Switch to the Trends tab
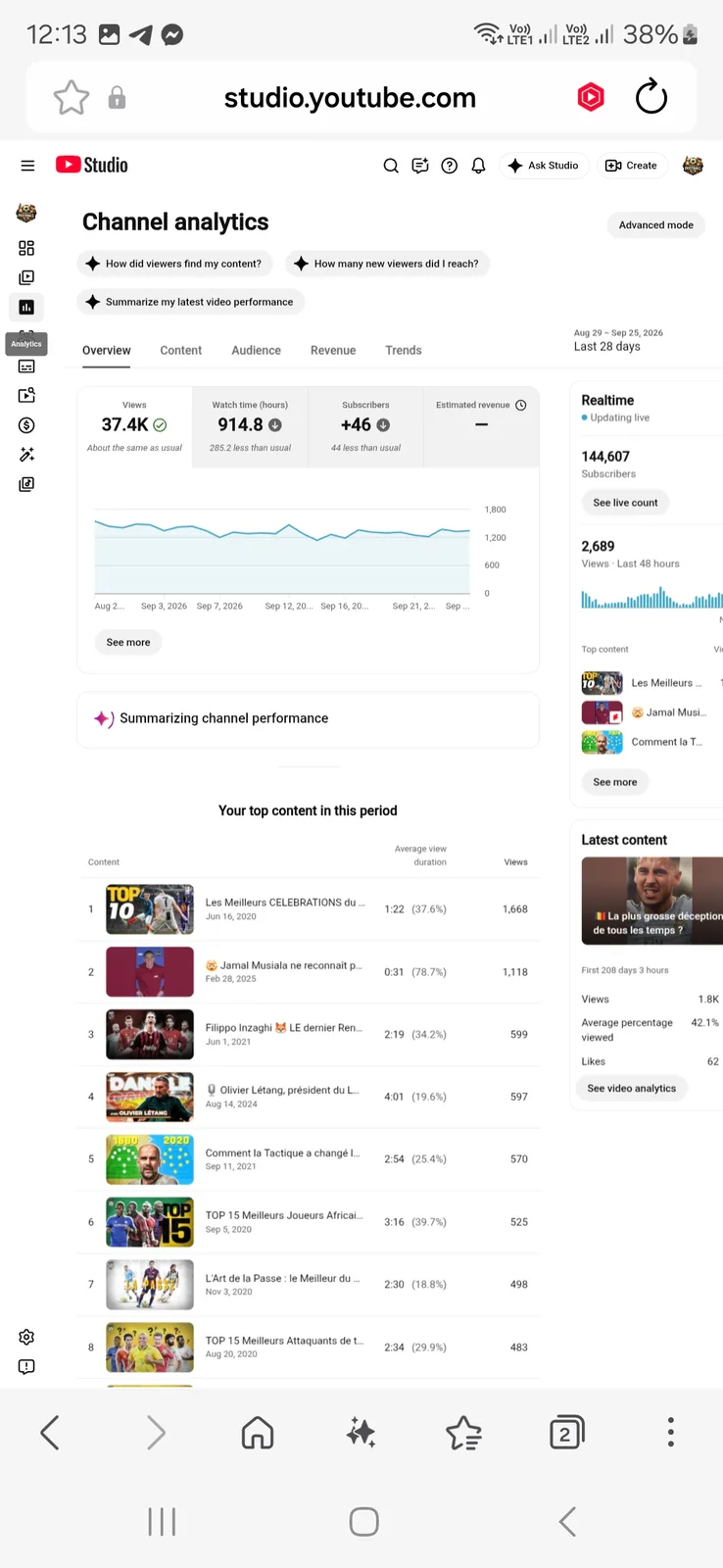 (x=404, y=351)
